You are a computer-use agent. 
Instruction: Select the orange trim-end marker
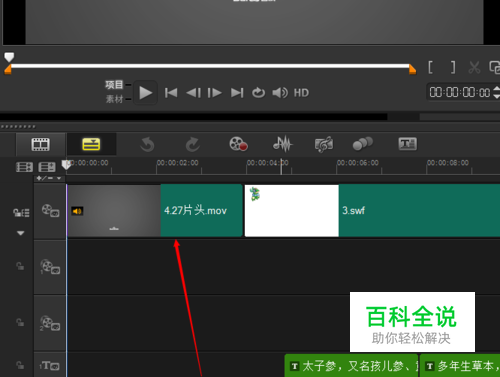click(412, 70)
